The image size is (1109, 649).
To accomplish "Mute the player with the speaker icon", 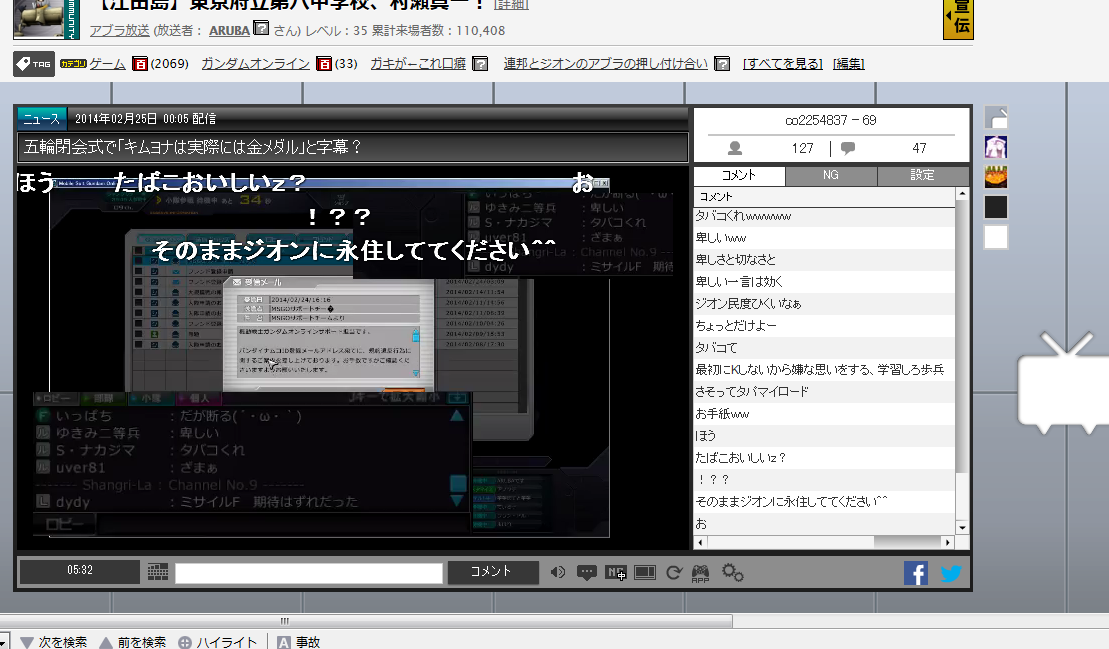I will pyautogui.click(x=558, y=572).
